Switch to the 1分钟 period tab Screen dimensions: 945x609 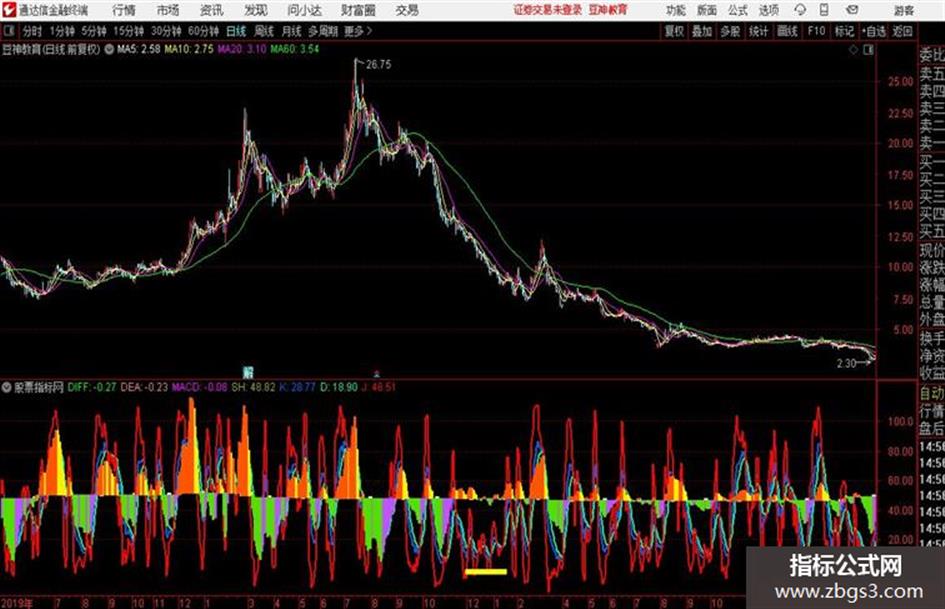click(62, 31)
